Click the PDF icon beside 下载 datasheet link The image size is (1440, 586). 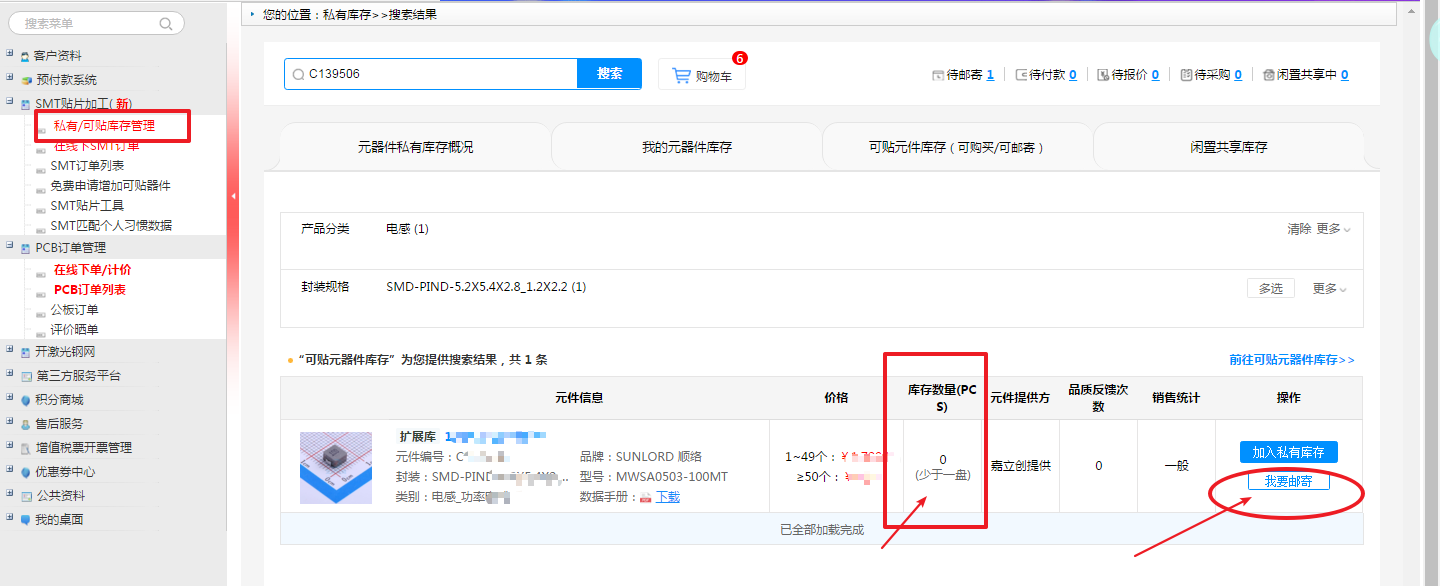pyautogui.click(x=646, y=497)
